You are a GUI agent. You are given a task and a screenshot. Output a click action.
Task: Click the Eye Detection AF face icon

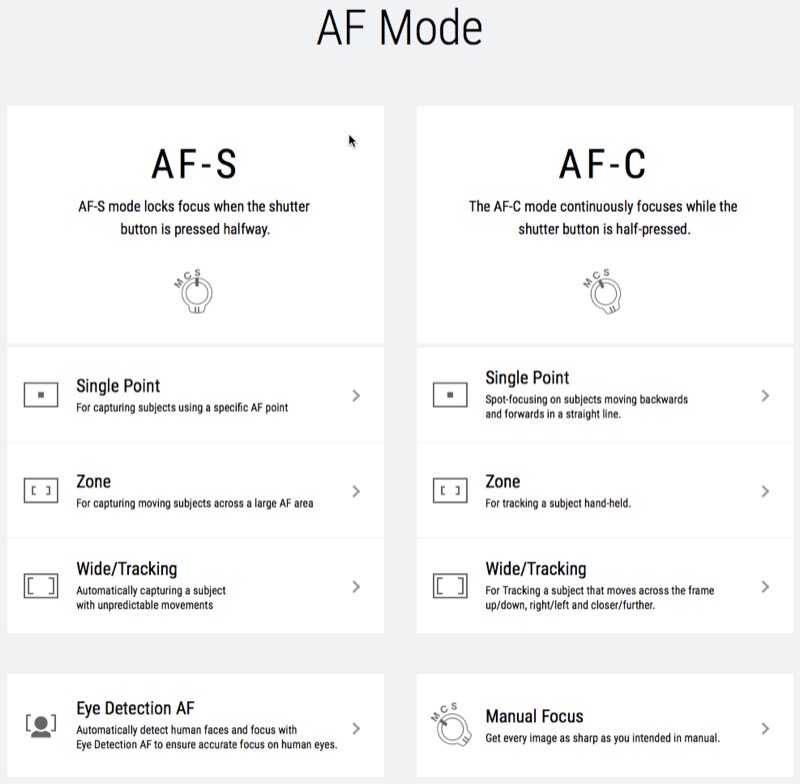click(x=41, y=726)
